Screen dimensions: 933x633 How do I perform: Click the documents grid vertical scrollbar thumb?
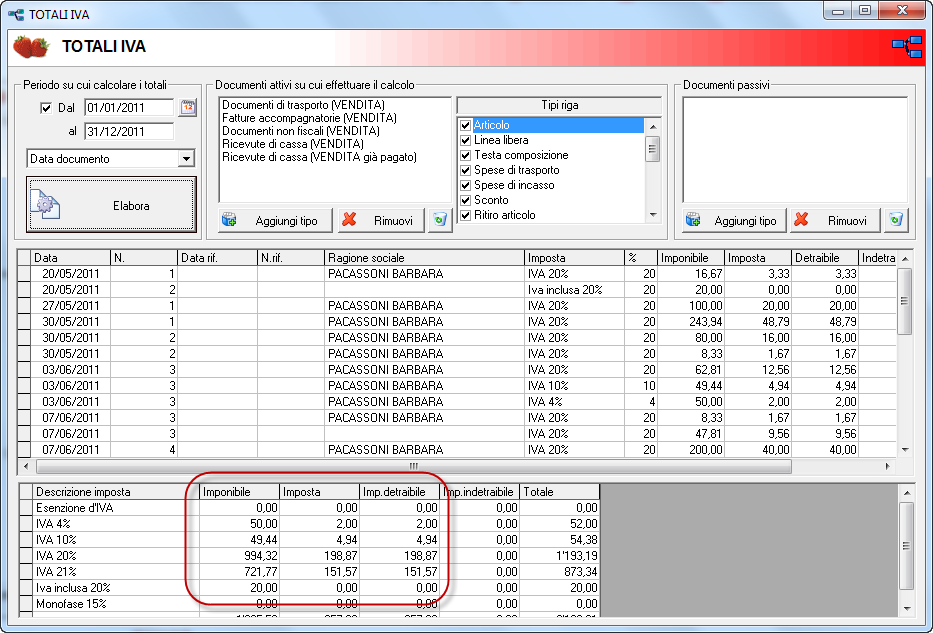click(x=904, y=301)
